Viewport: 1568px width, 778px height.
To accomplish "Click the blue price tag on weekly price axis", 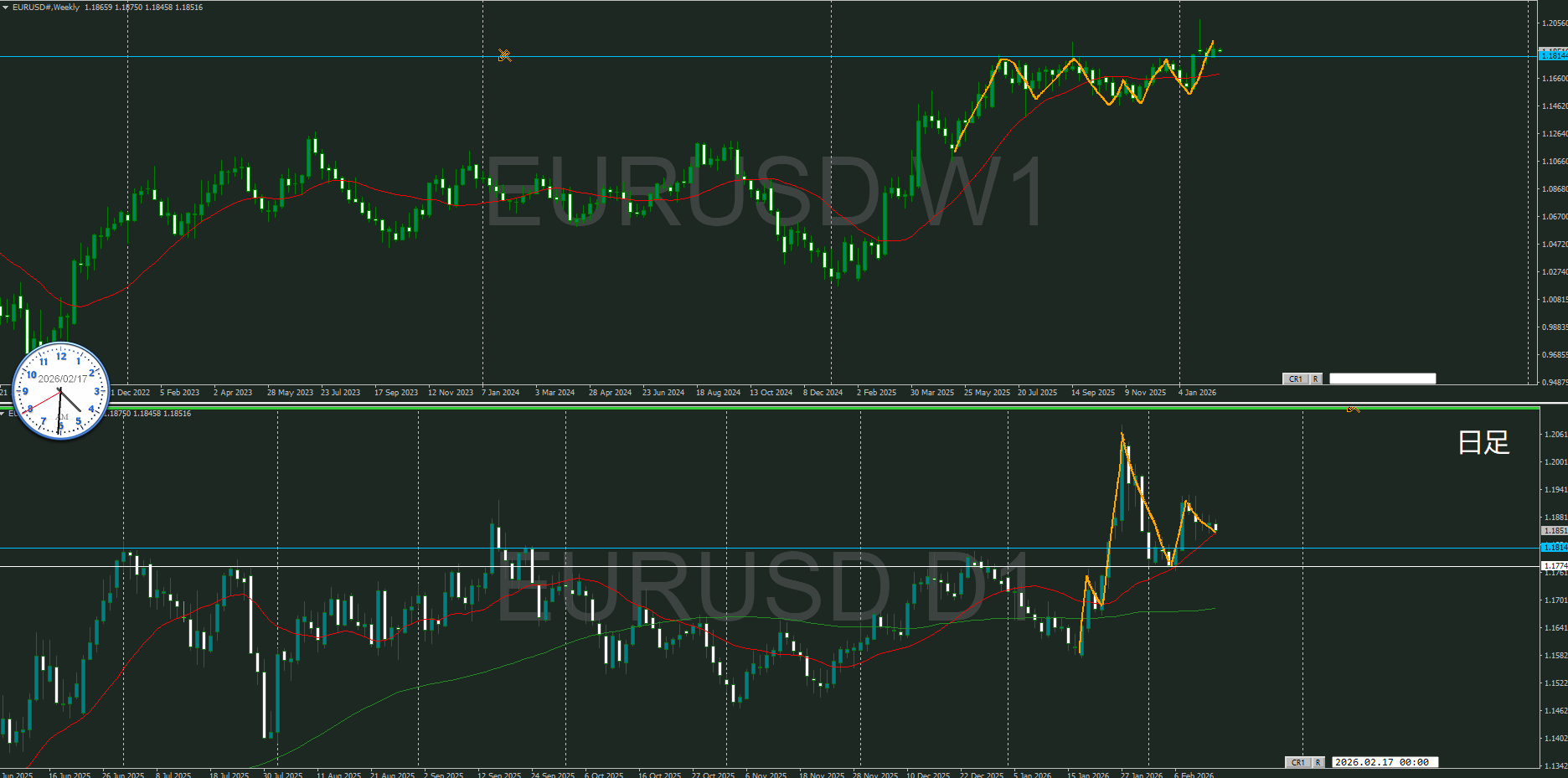I will [x=1554, y=55].
